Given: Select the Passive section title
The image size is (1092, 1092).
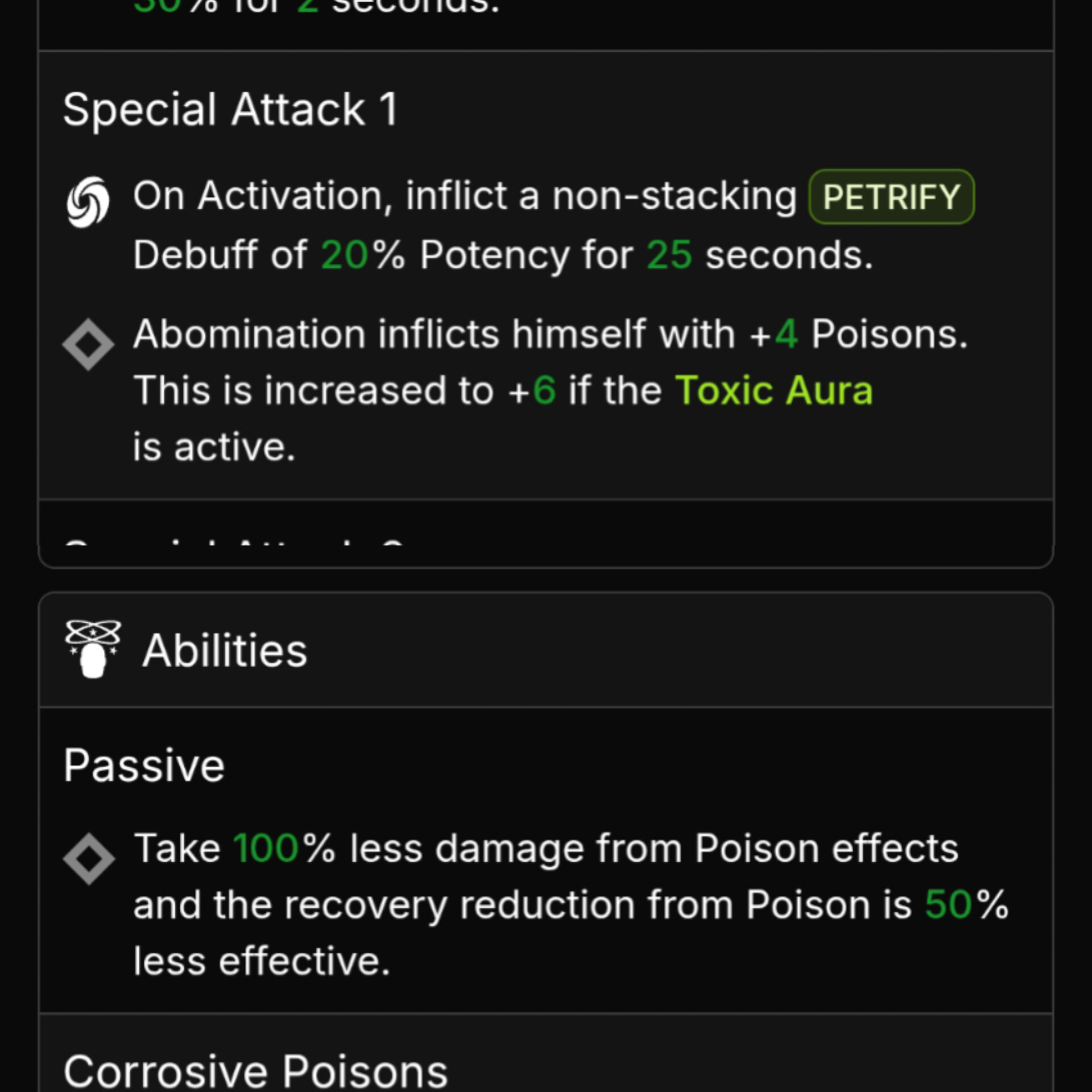Looking at the screenshot, I should click(x=144, y=766).
